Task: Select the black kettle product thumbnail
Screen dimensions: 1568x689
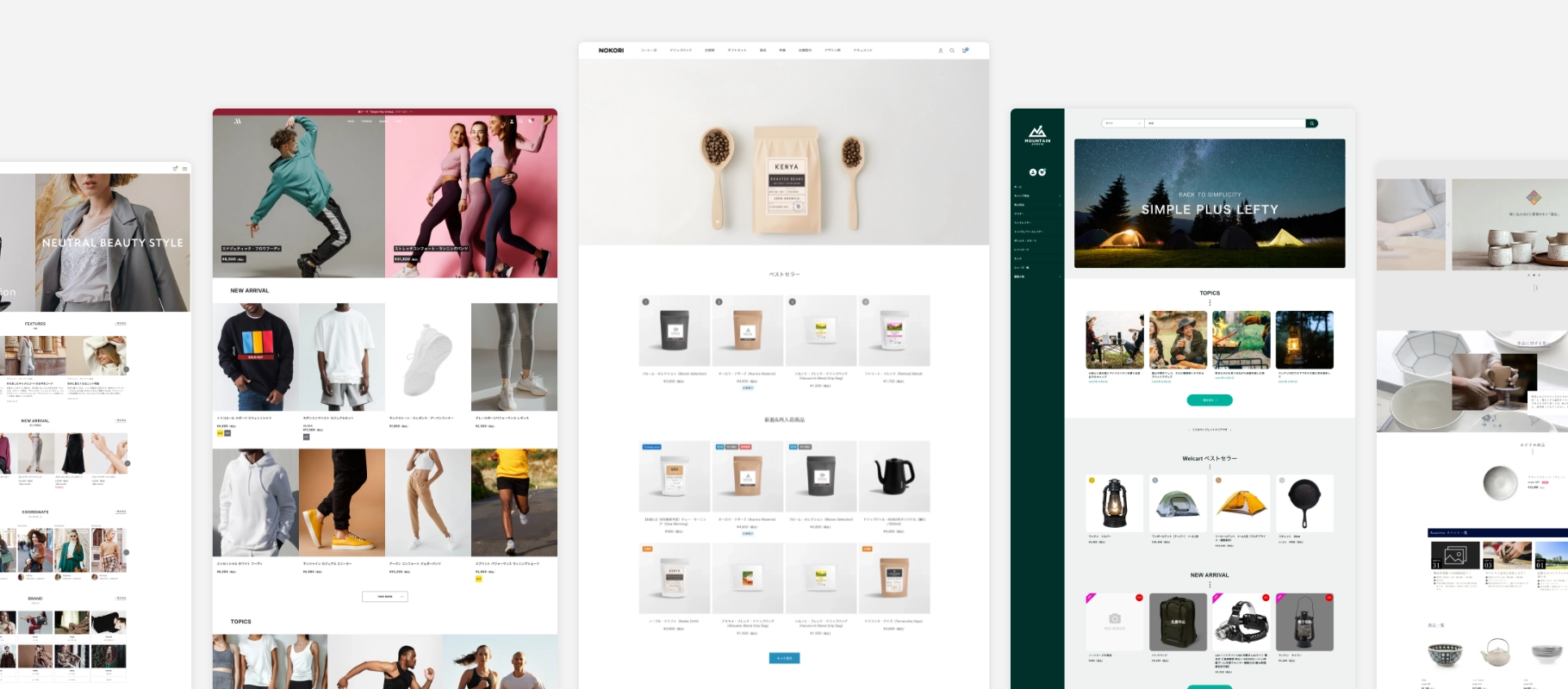Action: click(893, 476)
